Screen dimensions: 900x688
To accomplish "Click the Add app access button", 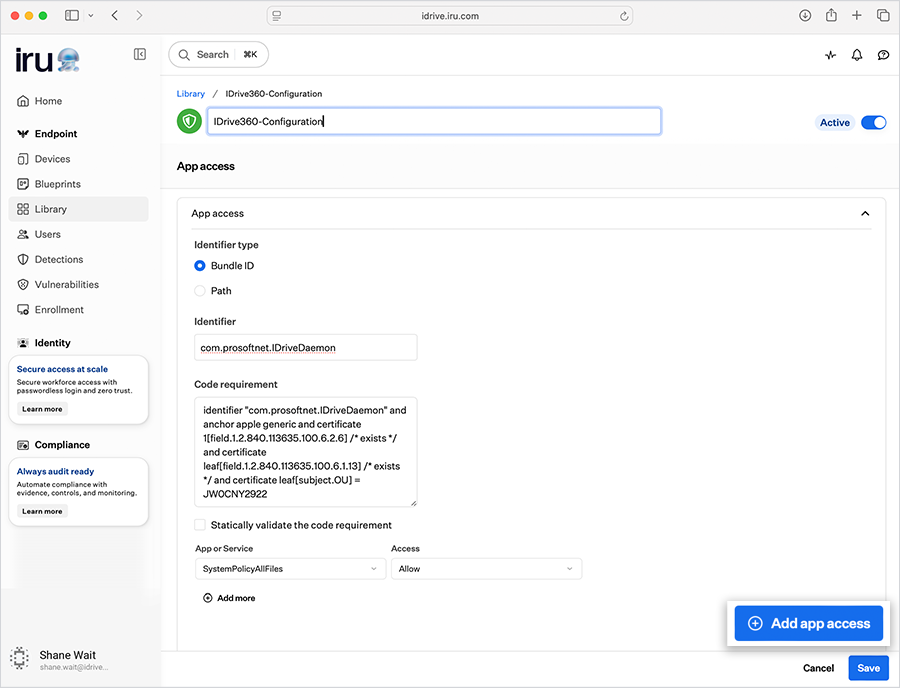I will 808,623.
